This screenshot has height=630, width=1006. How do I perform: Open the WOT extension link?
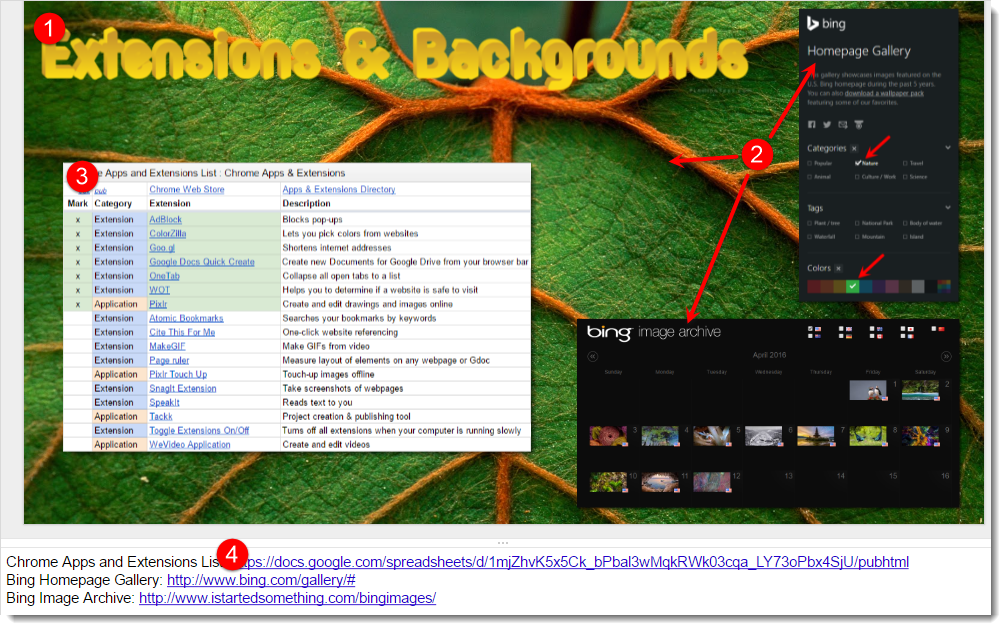pyautogui.click(x=159, y=290)
